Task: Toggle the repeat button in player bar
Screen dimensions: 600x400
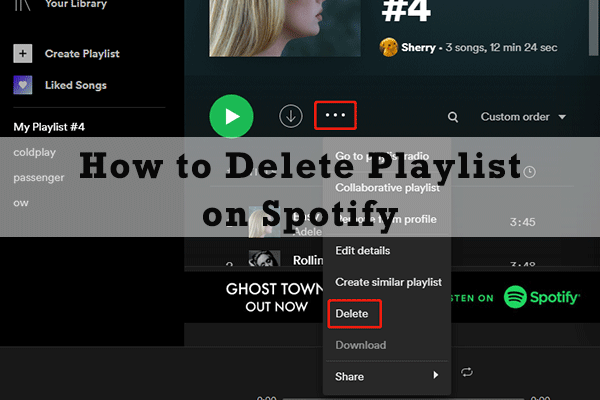Action: (466, 372)
